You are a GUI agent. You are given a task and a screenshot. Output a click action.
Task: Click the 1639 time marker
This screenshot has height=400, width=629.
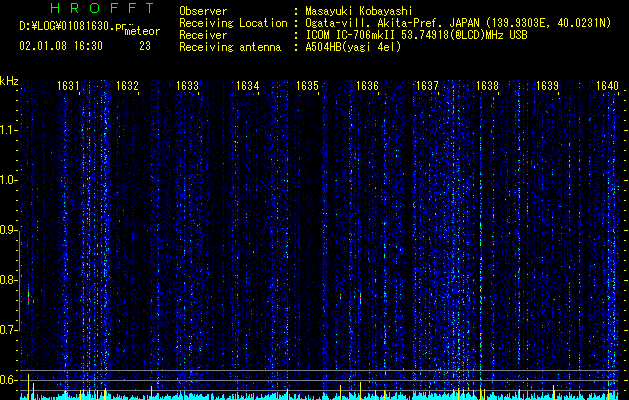(548, 86)
